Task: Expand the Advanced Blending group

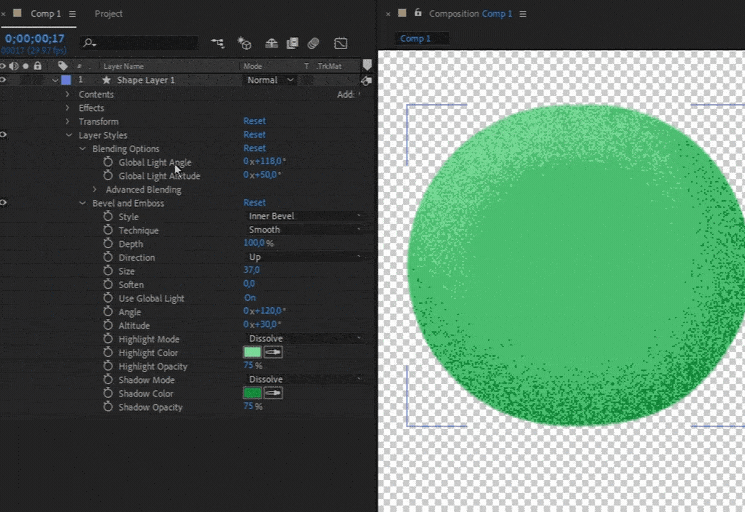Action: (95, 190)
